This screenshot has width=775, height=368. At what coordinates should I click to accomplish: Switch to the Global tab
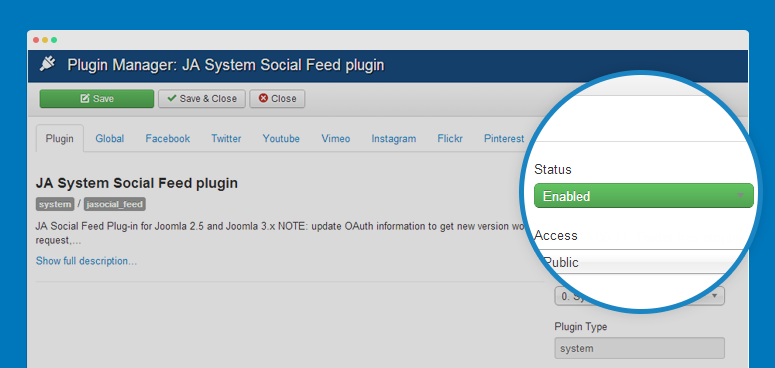[110, 139]
